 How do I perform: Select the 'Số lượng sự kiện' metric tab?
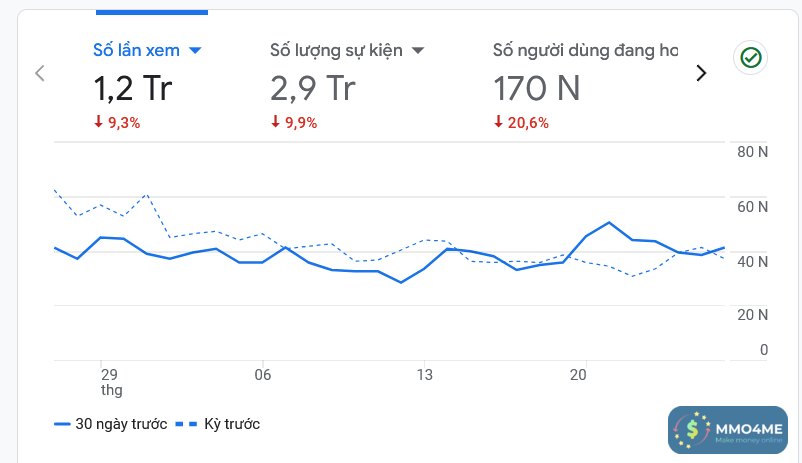coord(336,50)
